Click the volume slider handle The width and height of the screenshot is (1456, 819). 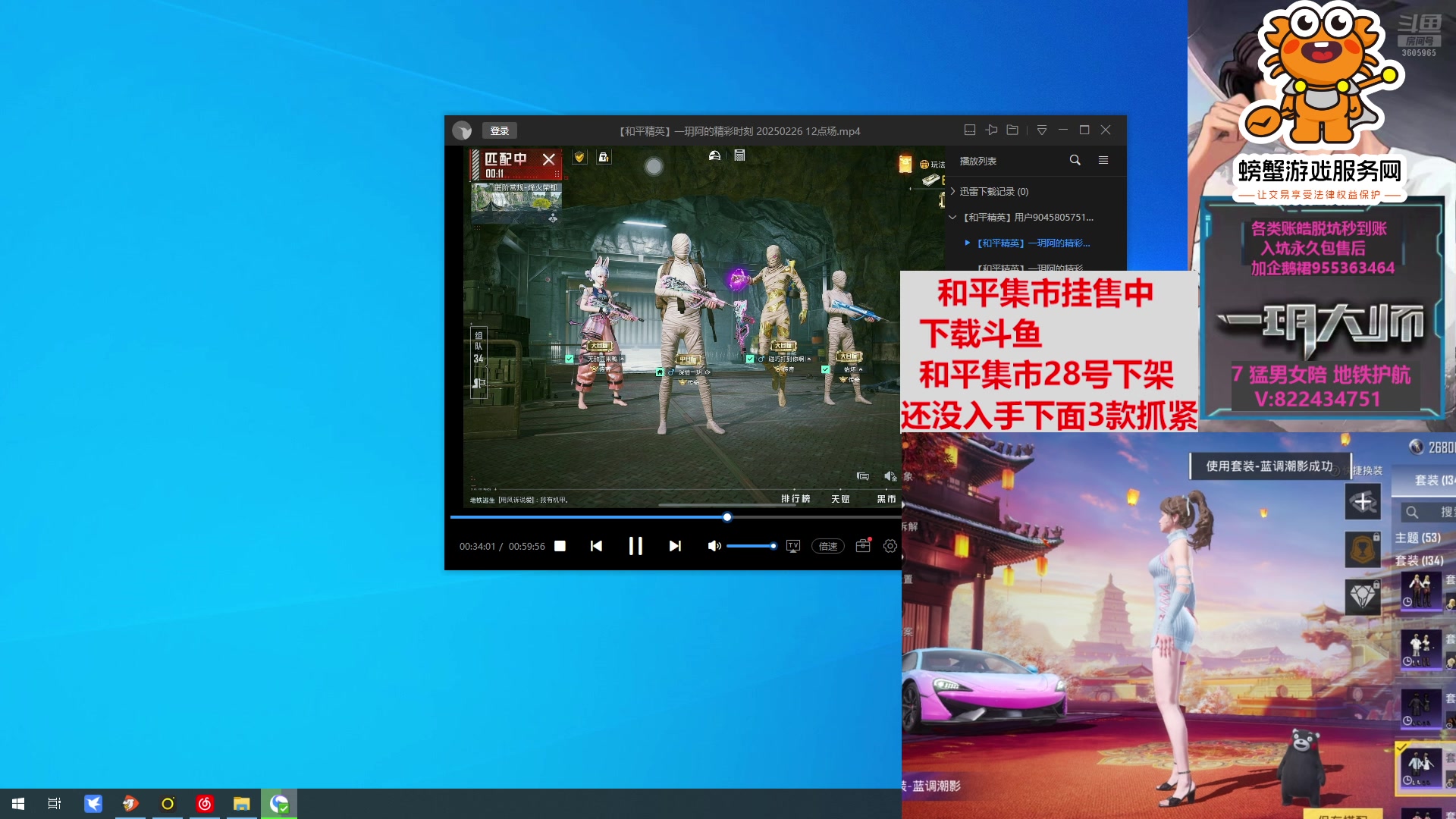(x=773, y=546)
